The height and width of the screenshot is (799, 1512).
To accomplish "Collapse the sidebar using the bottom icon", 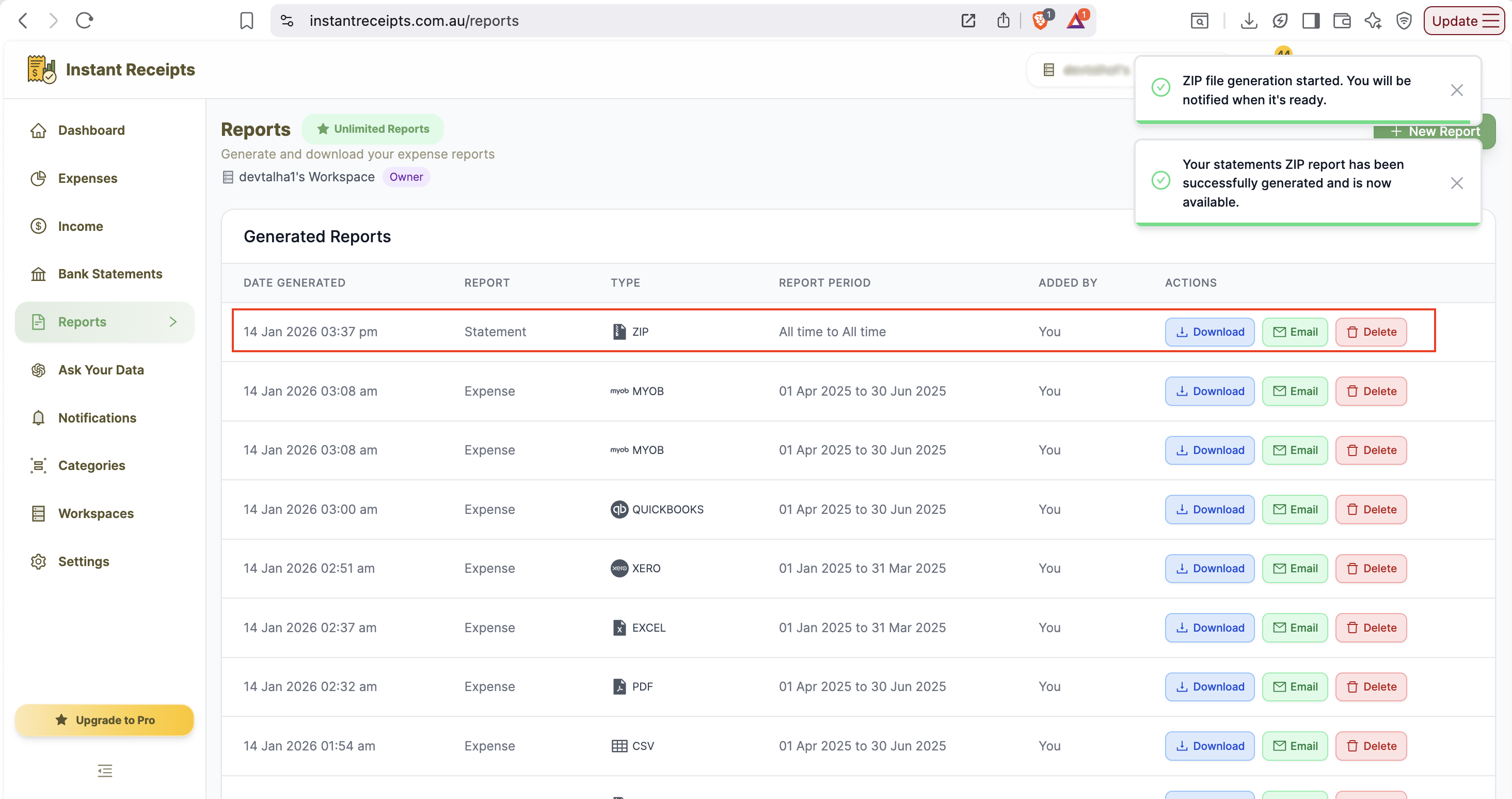I will (x=104, y=771).
